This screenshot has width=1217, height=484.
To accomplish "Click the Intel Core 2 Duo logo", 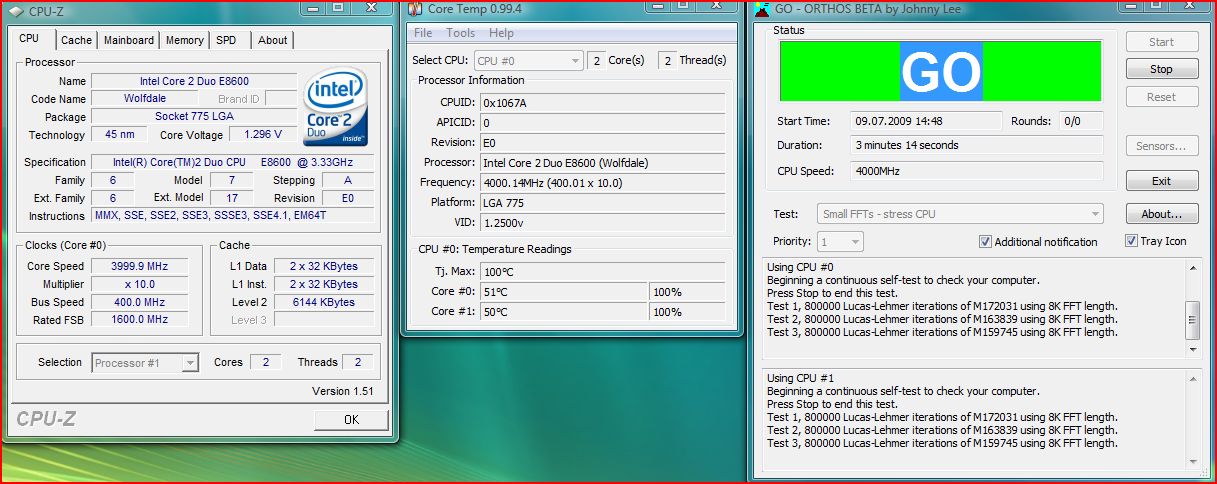I will (336, 107).
